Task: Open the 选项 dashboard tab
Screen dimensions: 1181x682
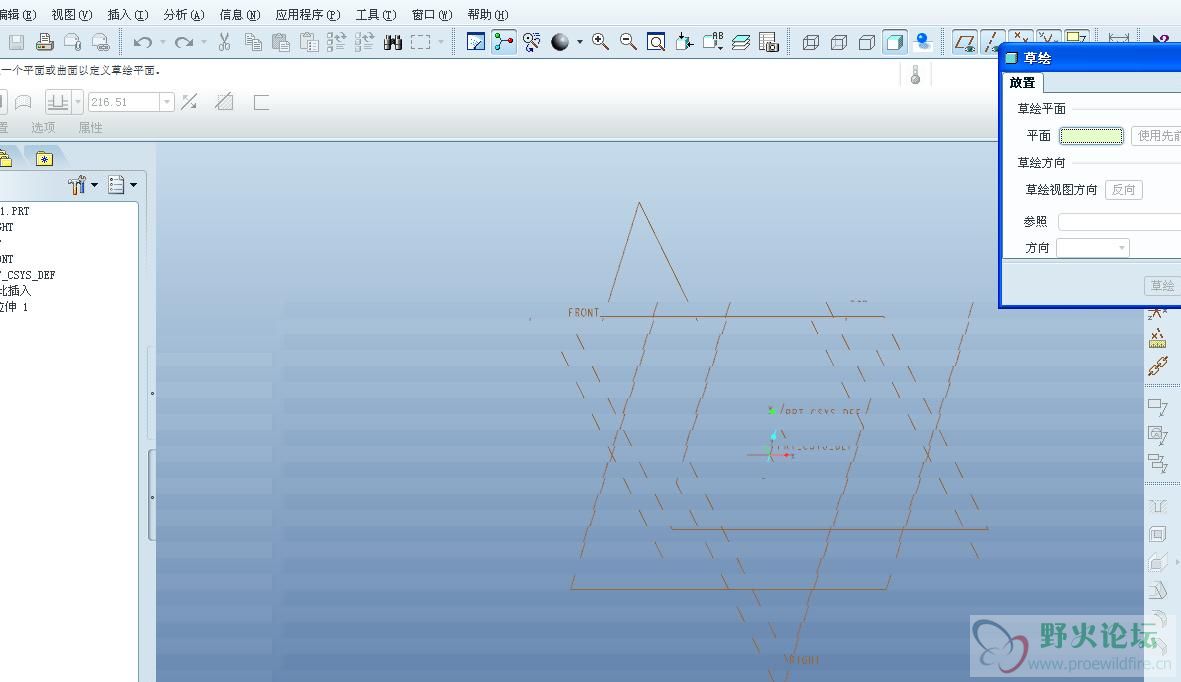Action: (43, 127)
